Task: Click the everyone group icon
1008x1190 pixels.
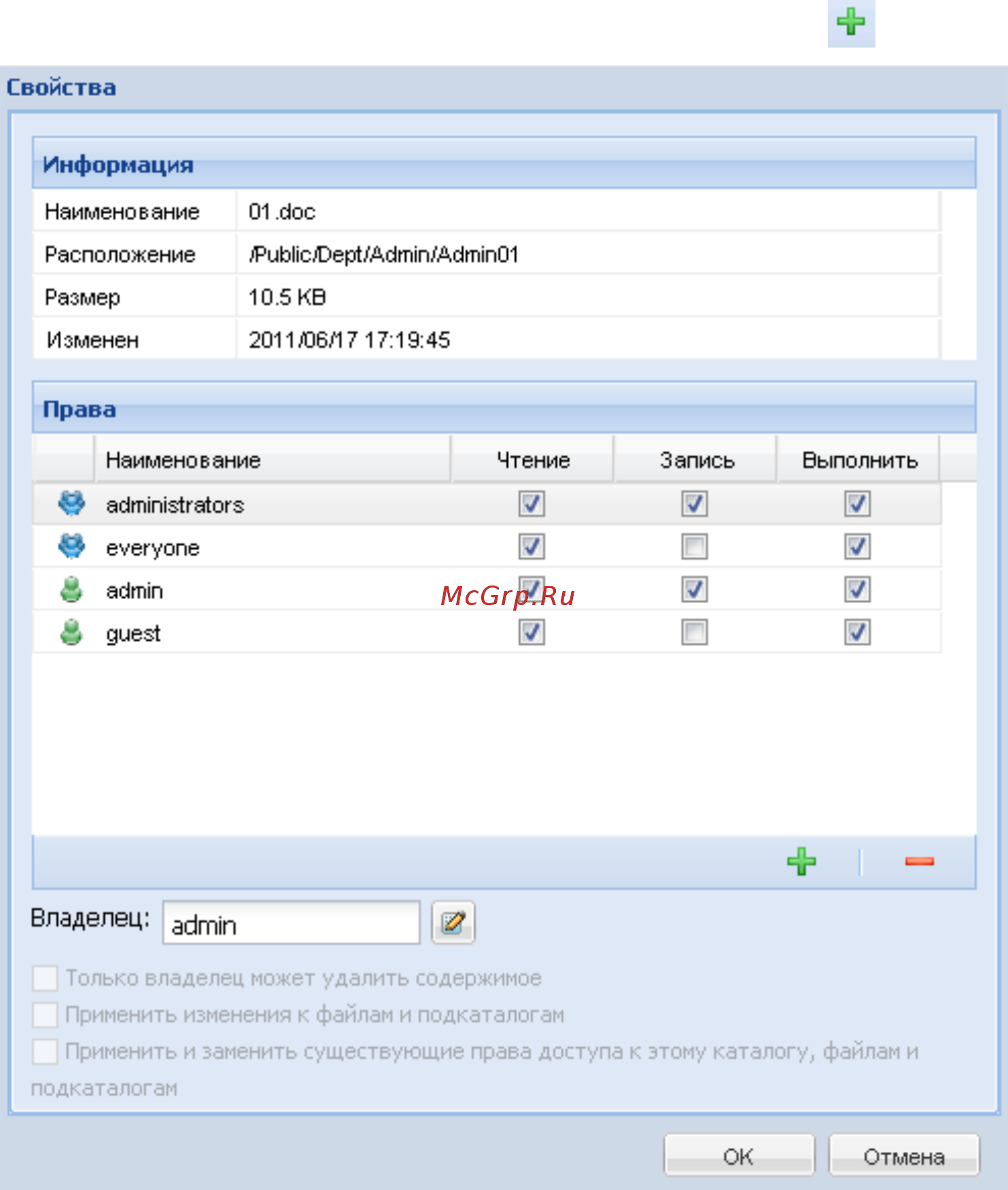Action: [71, 547]
